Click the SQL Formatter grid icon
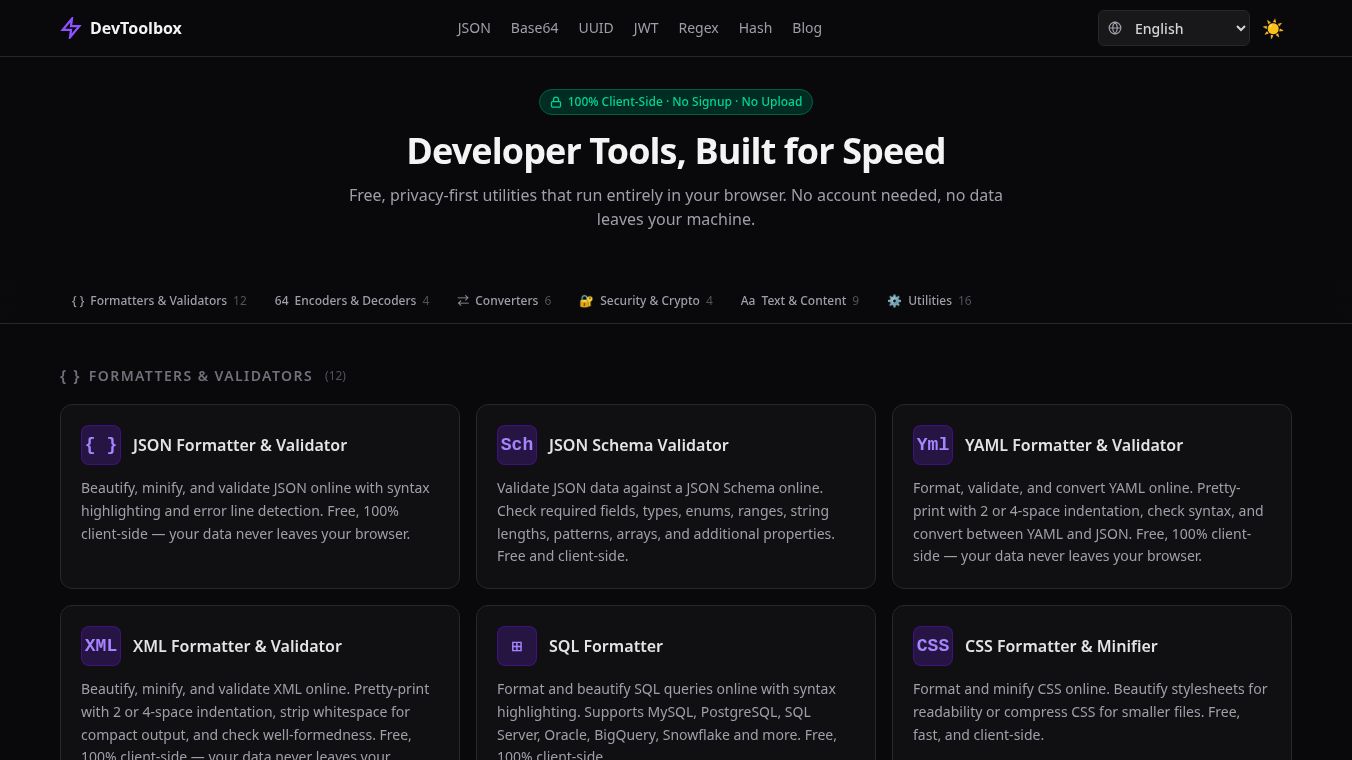 [517, 646]
